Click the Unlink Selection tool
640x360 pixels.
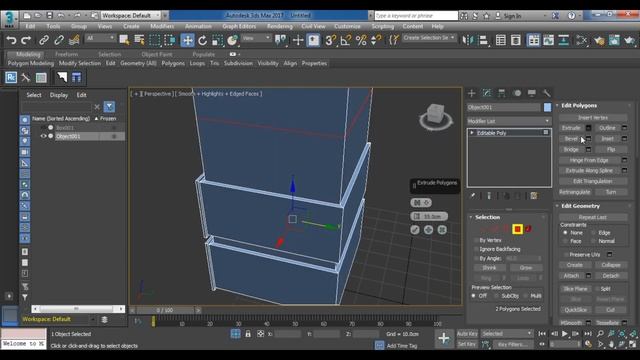(x=59, y=40)
